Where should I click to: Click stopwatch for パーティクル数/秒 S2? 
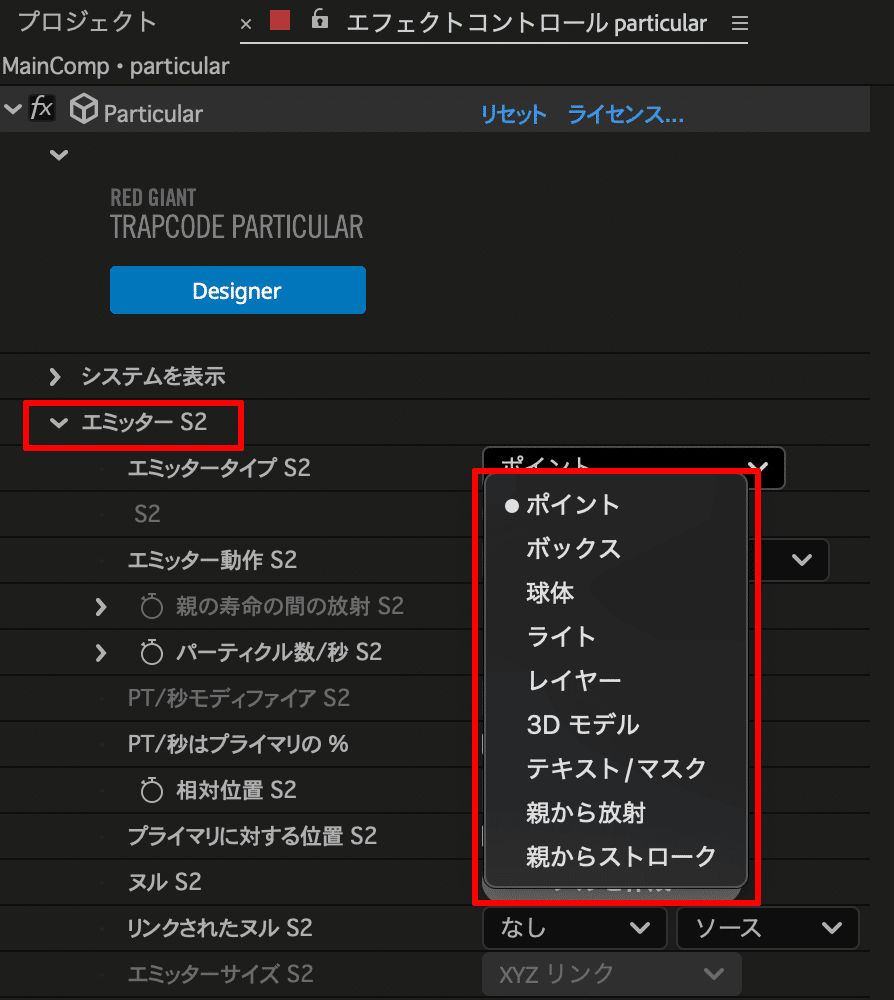tap(151, 652)
